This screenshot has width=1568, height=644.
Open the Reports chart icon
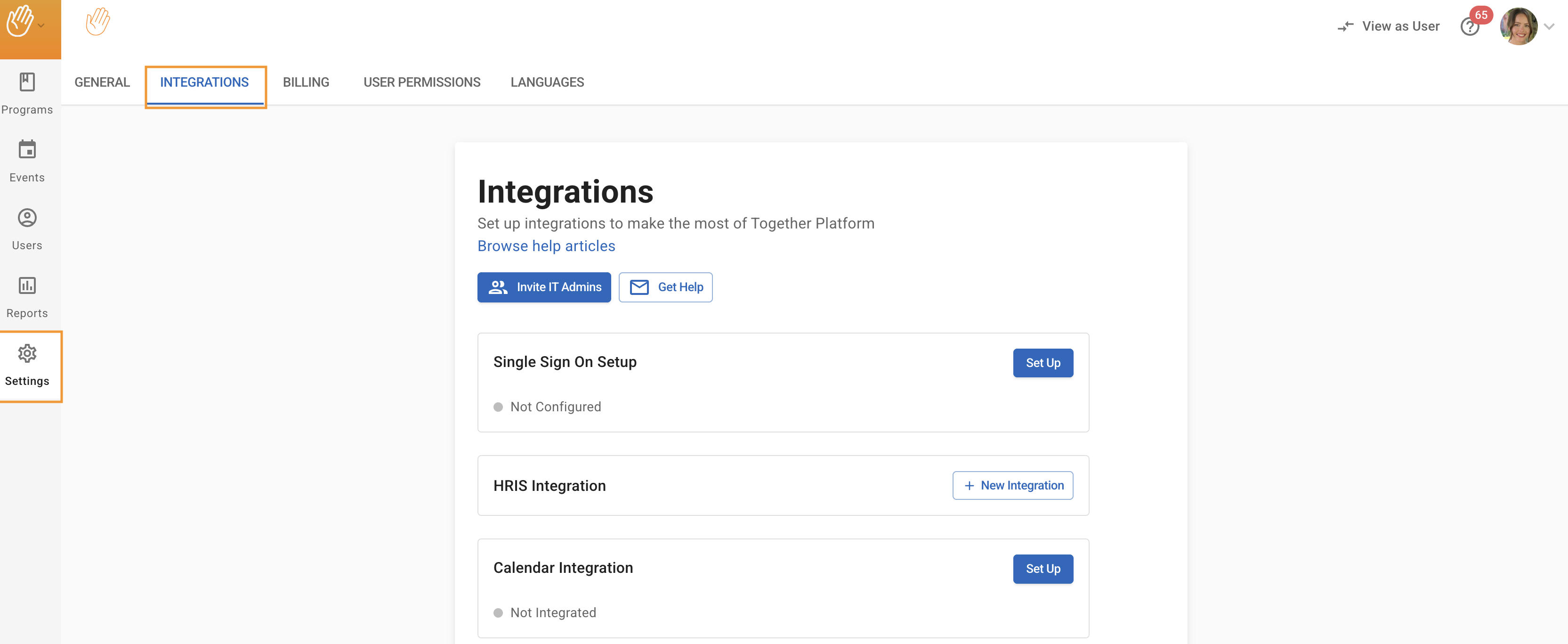(x=27, y=285)
